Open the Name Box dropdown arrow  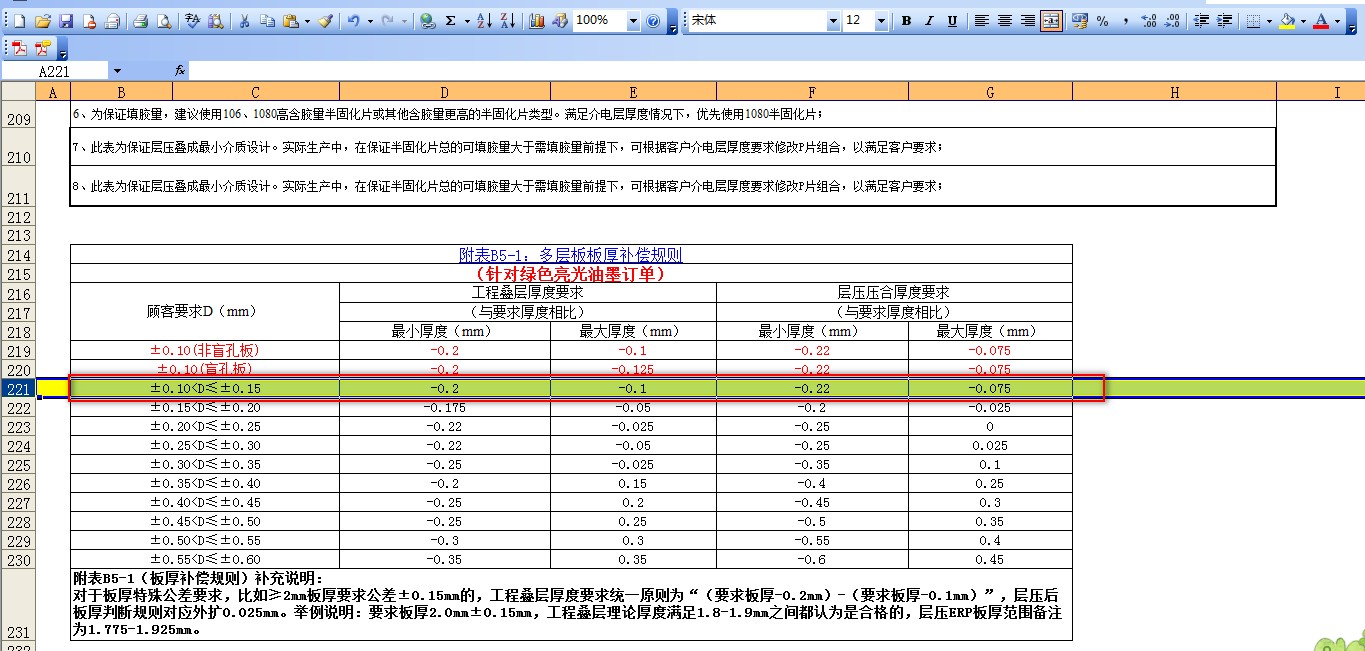117,71
